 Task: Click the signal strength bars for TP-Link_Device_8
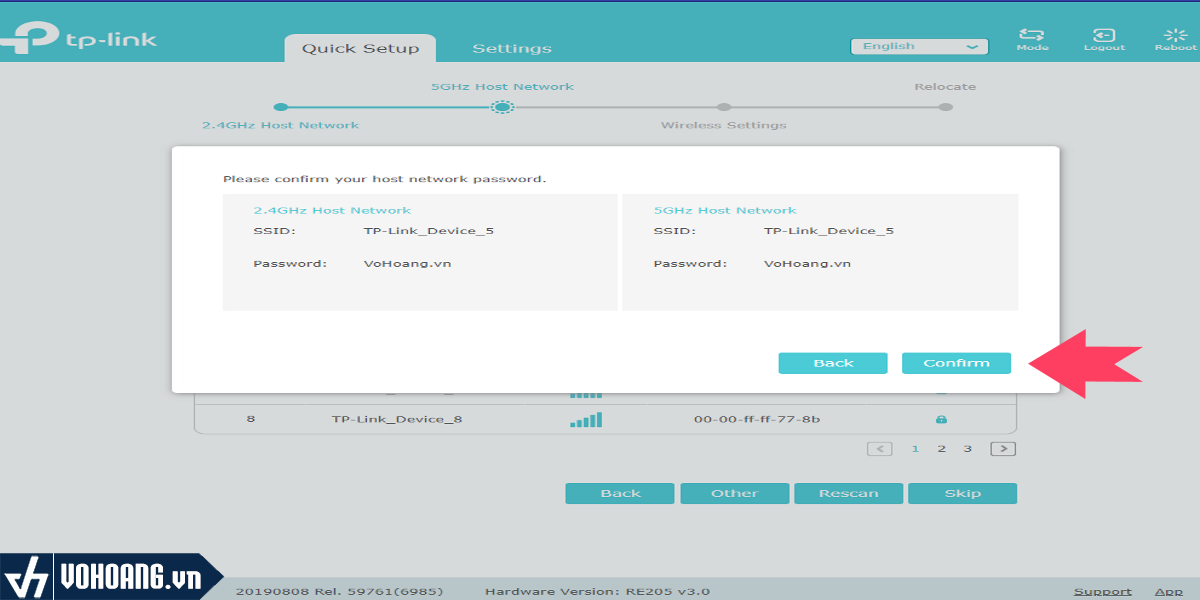point(586,419)
